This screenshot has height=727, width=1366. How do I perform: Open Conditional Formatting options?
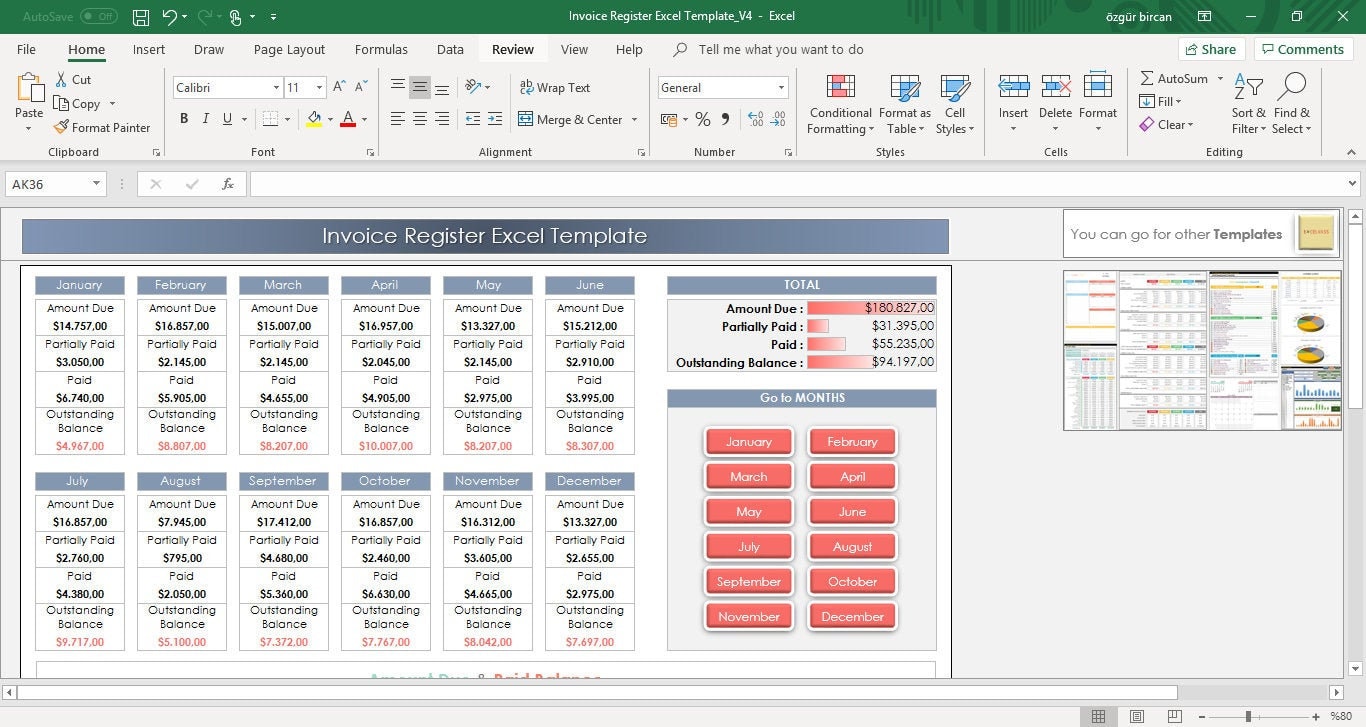[x=839, y=103]
